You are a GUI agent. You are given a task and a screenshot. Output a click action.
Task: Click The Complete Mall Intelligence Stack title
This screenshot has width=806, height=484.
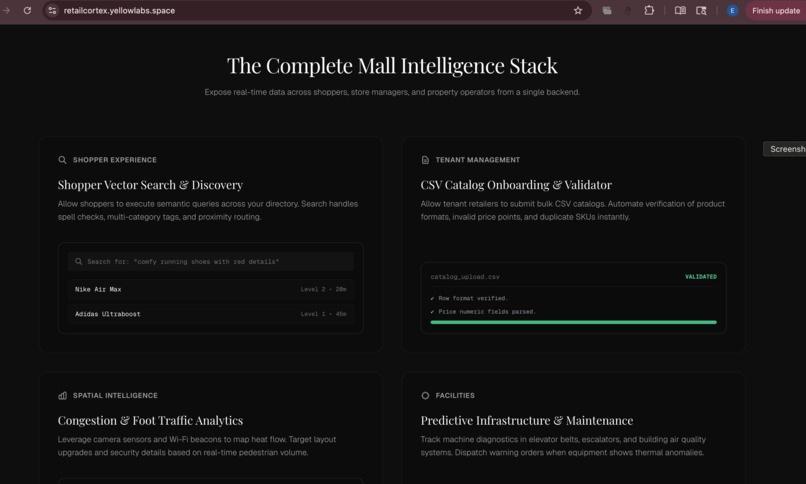392,66
